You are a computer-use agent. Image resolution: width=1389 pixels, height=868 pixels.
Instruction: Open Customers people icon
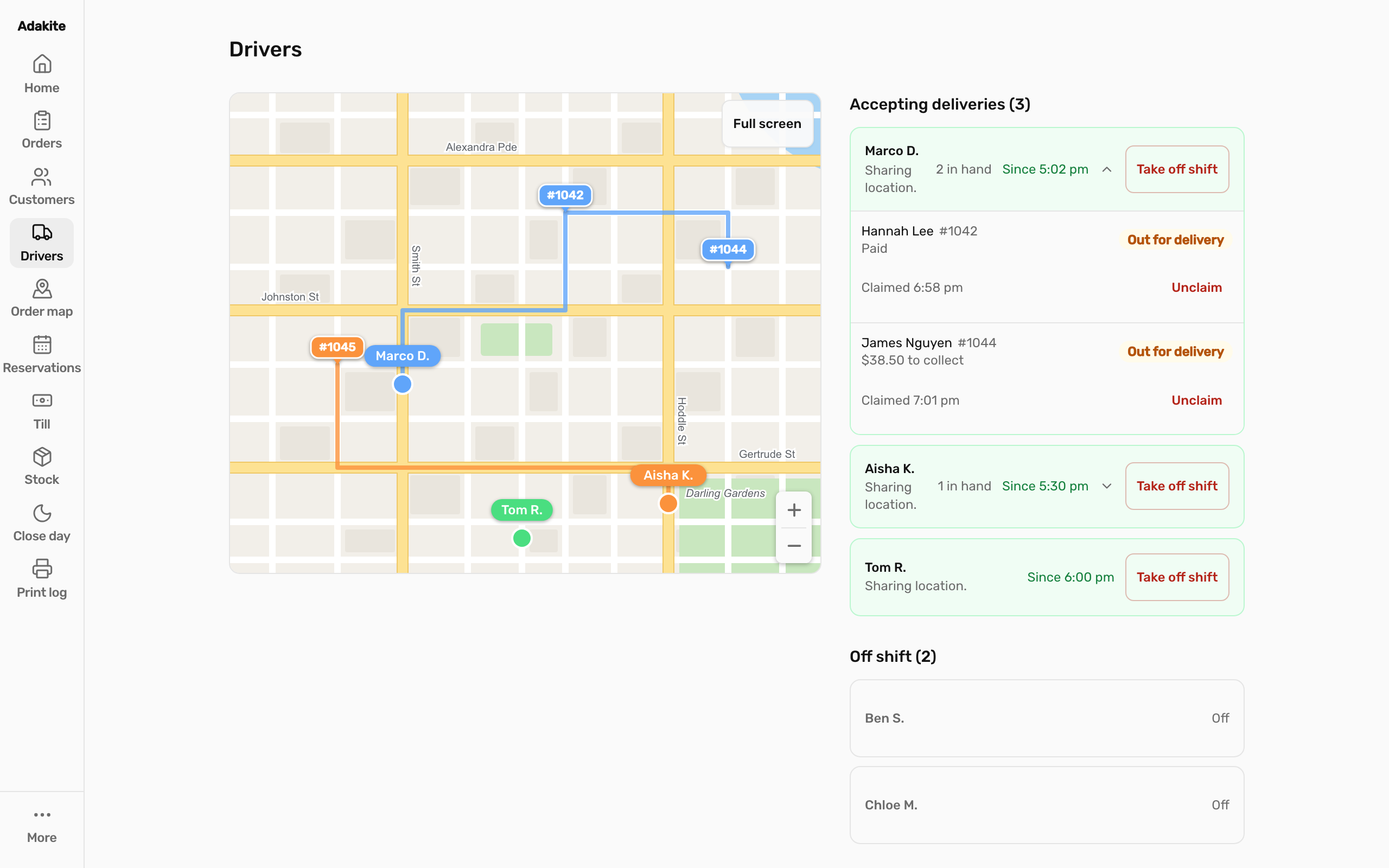point(42,177)
